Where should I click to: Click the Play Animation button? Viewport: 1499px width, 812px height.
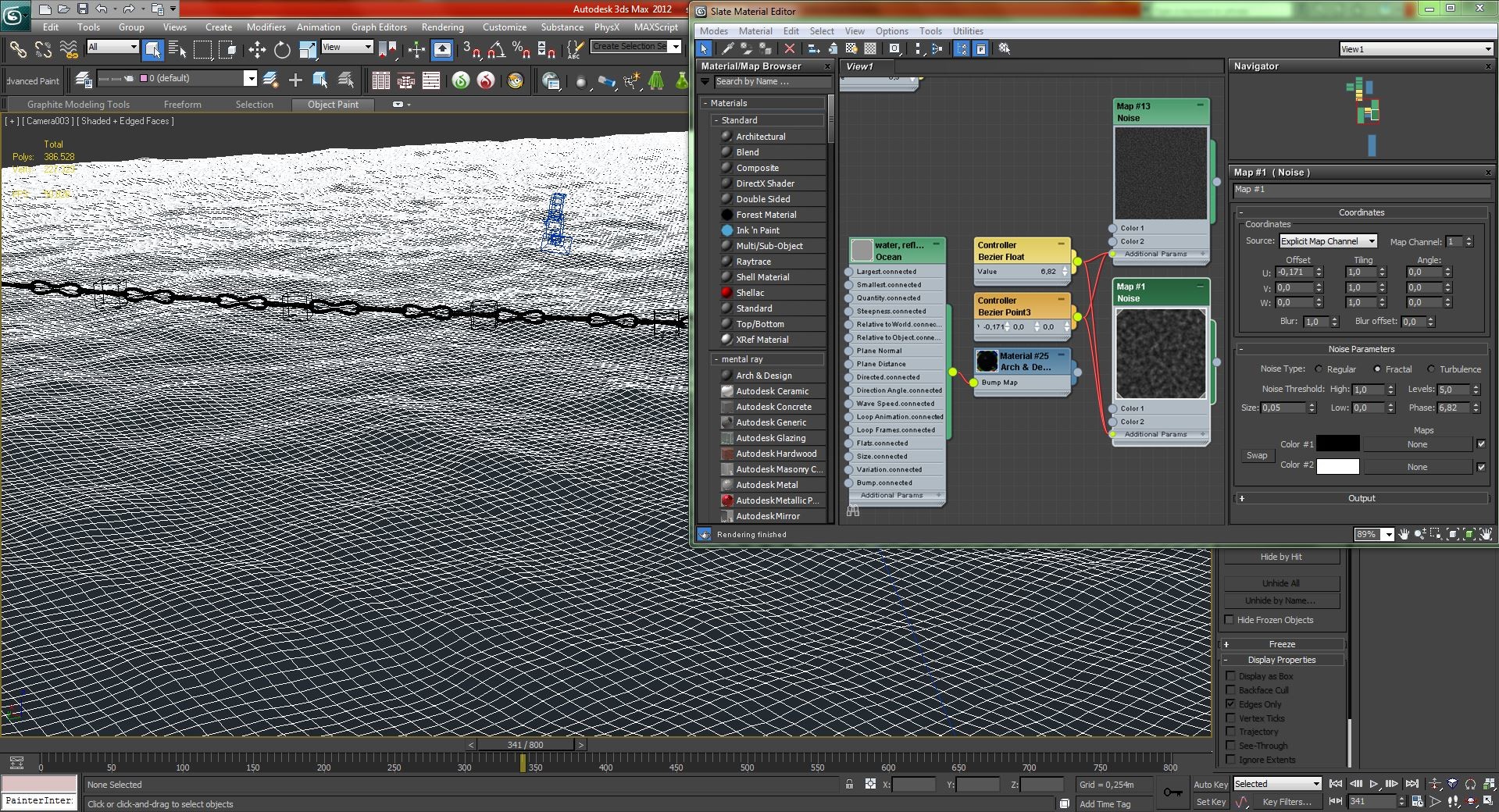coord(1373,784)
